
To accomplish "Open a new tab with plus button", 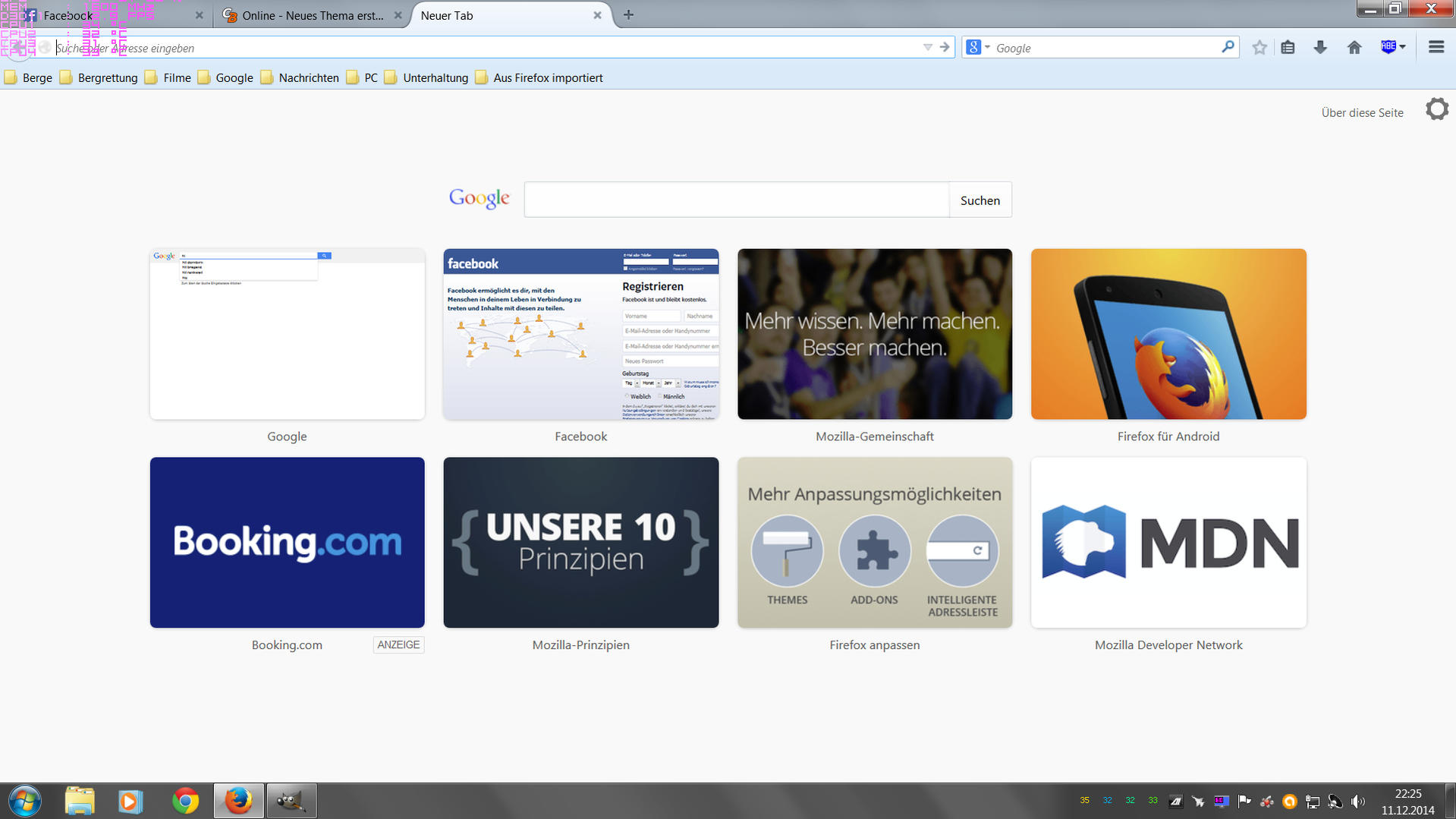I will coord(628,14).
